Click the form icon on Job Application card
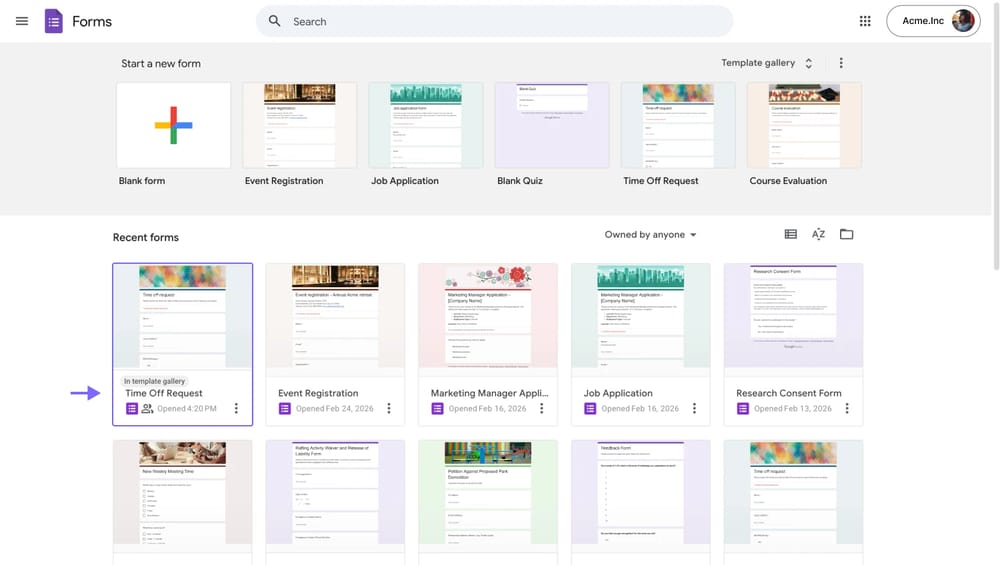 tap(590, 408)
